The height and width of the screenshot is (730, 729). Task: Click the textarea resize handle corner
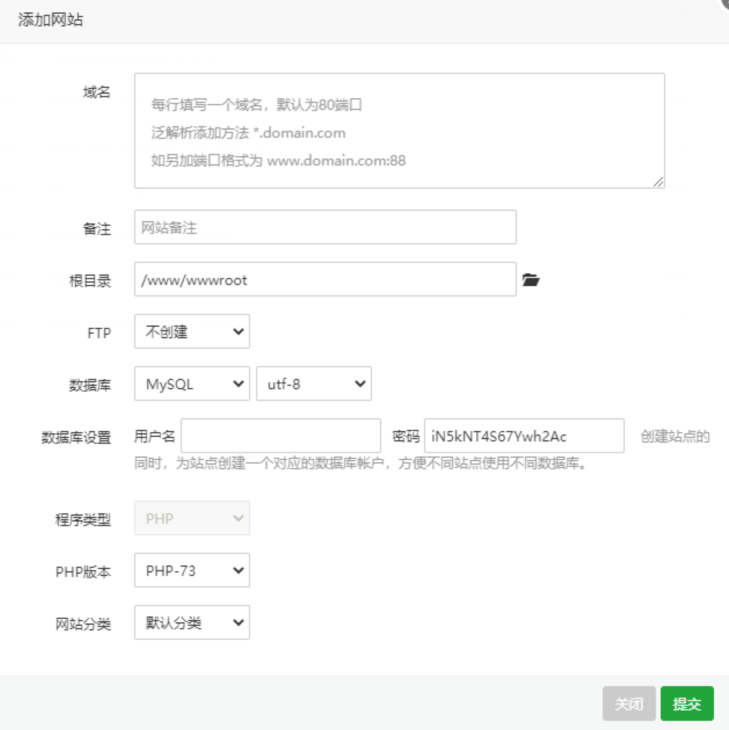[x=658, y=182]
